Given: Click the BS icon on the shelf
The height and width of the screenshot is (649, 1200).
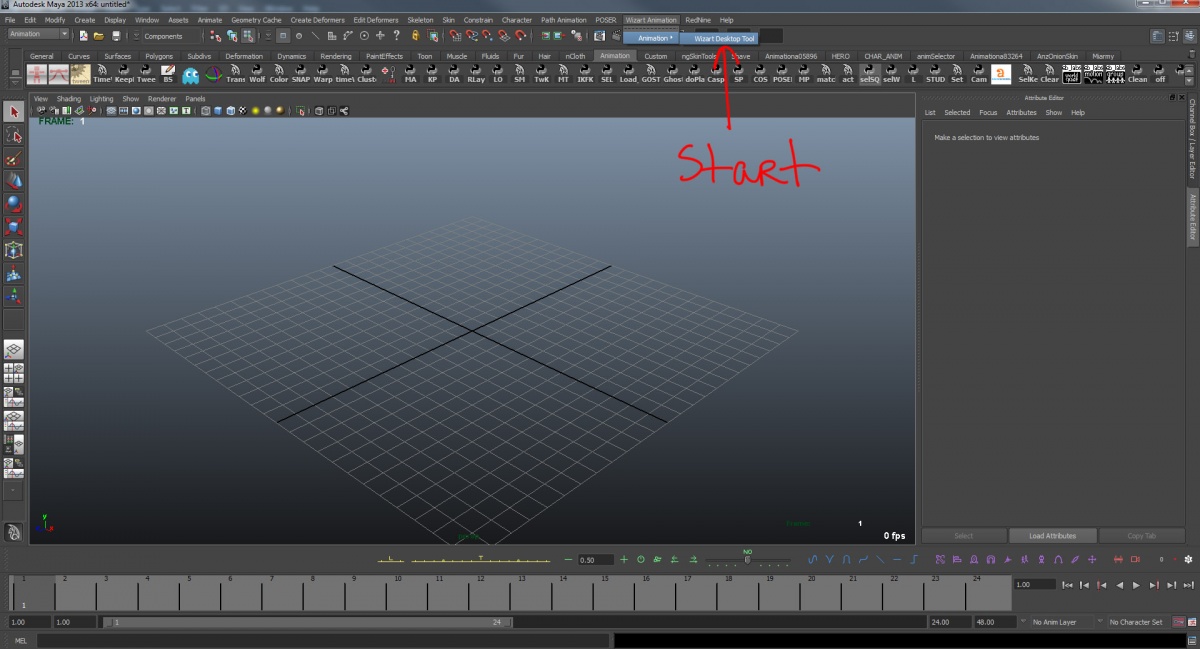Looking at the screenshot, I should pos(168,73).
